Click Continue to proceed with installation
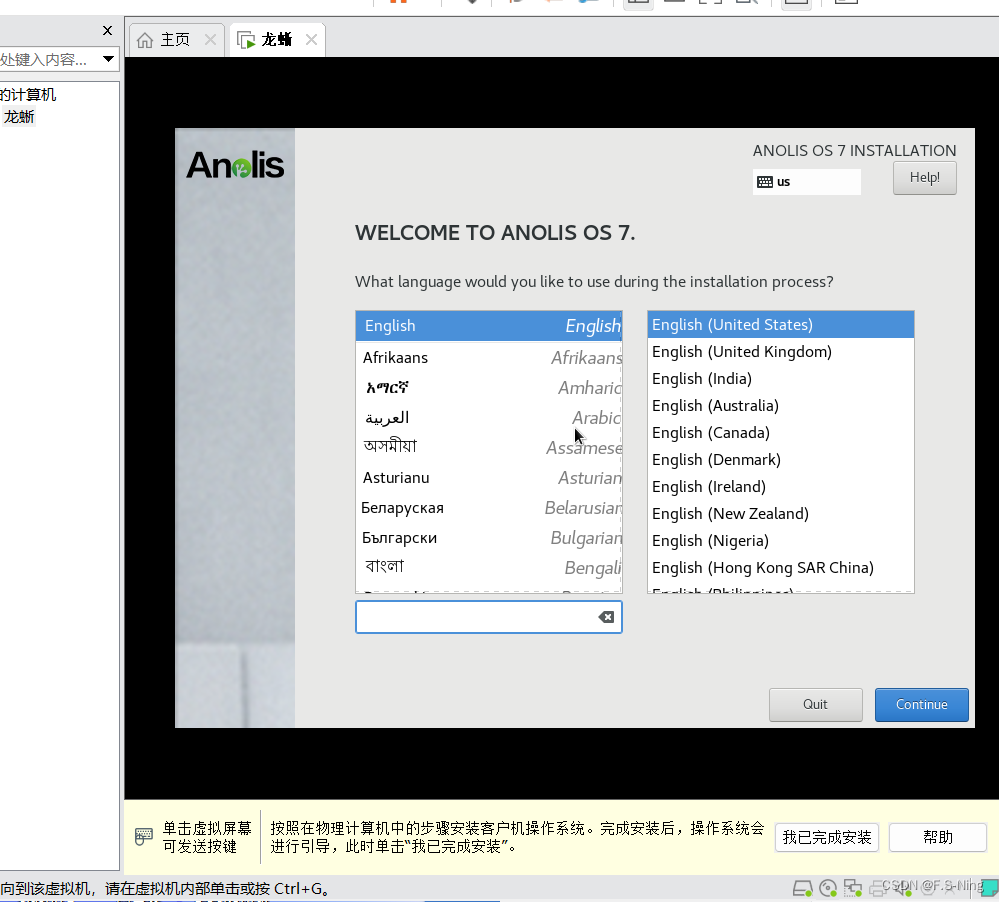Image resolution: width=999 pixels, height=902 pixels. (x=921, y=705)
